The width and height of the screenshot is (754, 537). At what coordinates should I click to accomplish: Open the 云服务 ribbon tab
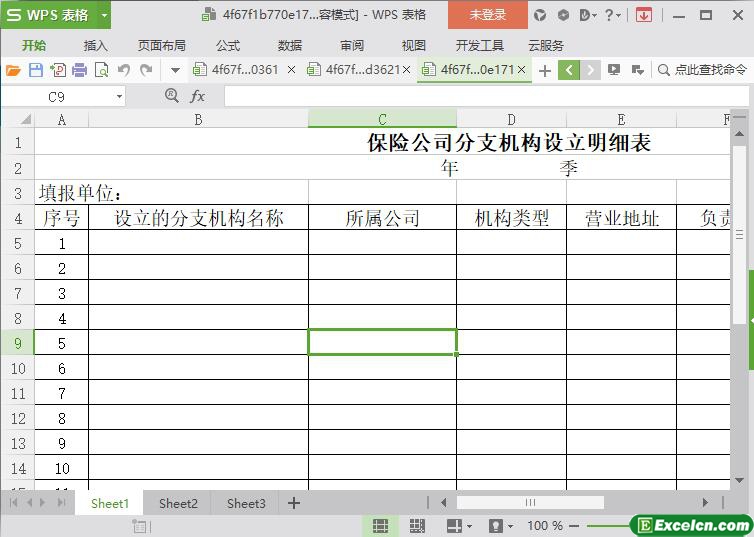[x=546, y=46]
